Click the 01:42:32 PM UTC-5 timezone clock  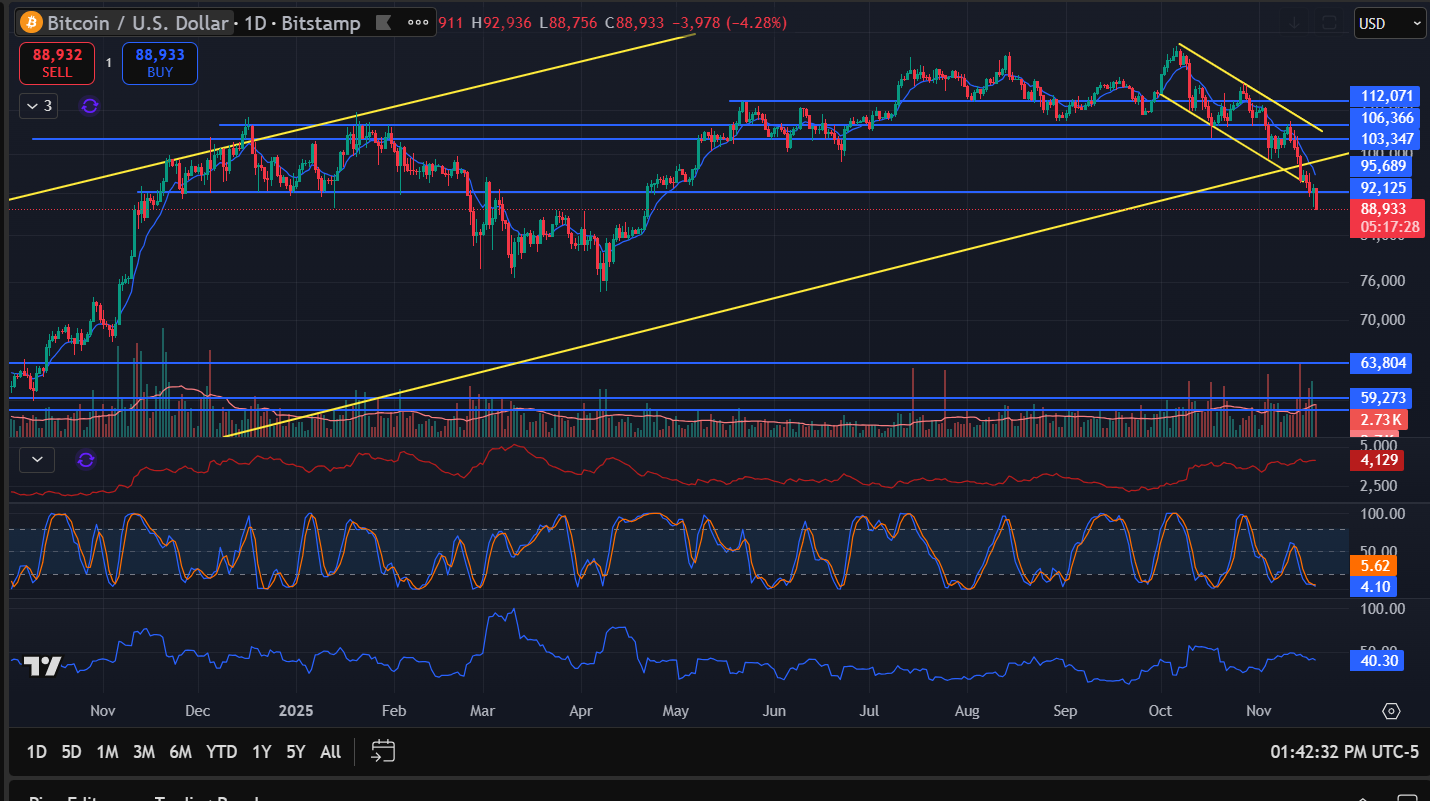pyautogui.click(x=1344, y=752)
